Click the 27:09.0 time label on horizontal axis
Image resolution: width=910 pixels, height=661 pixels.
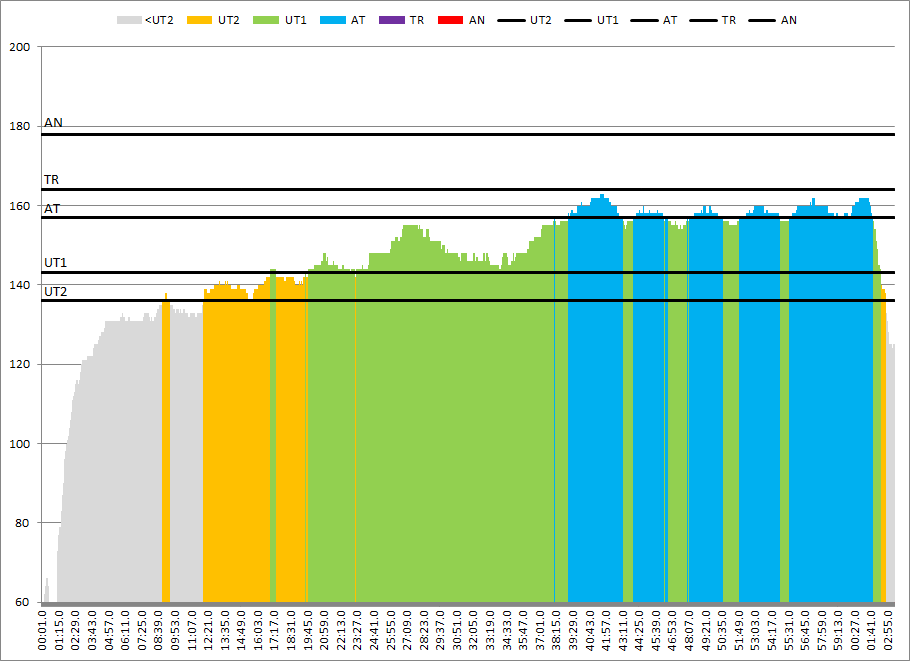(407, 633)
